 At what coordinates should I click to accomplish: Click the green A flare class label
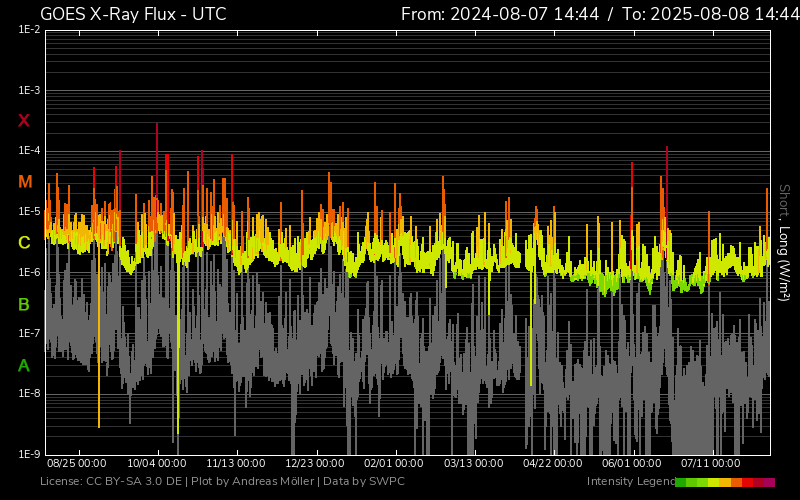[x=24, y=365]
